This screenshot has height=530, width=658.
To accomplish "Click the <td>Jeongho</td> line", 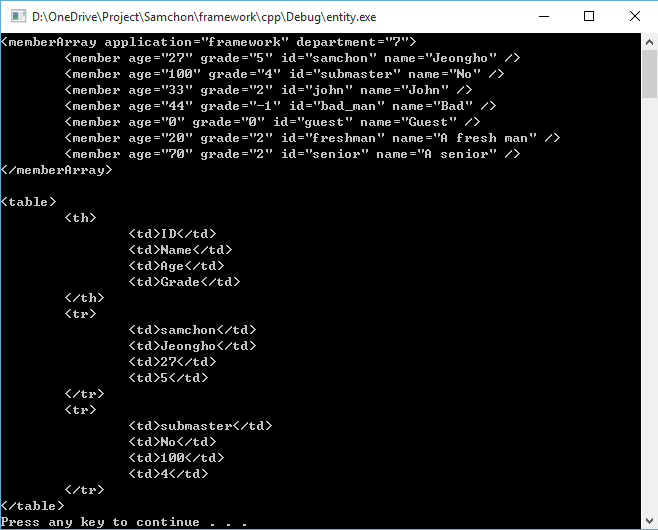I will [192, 346].
